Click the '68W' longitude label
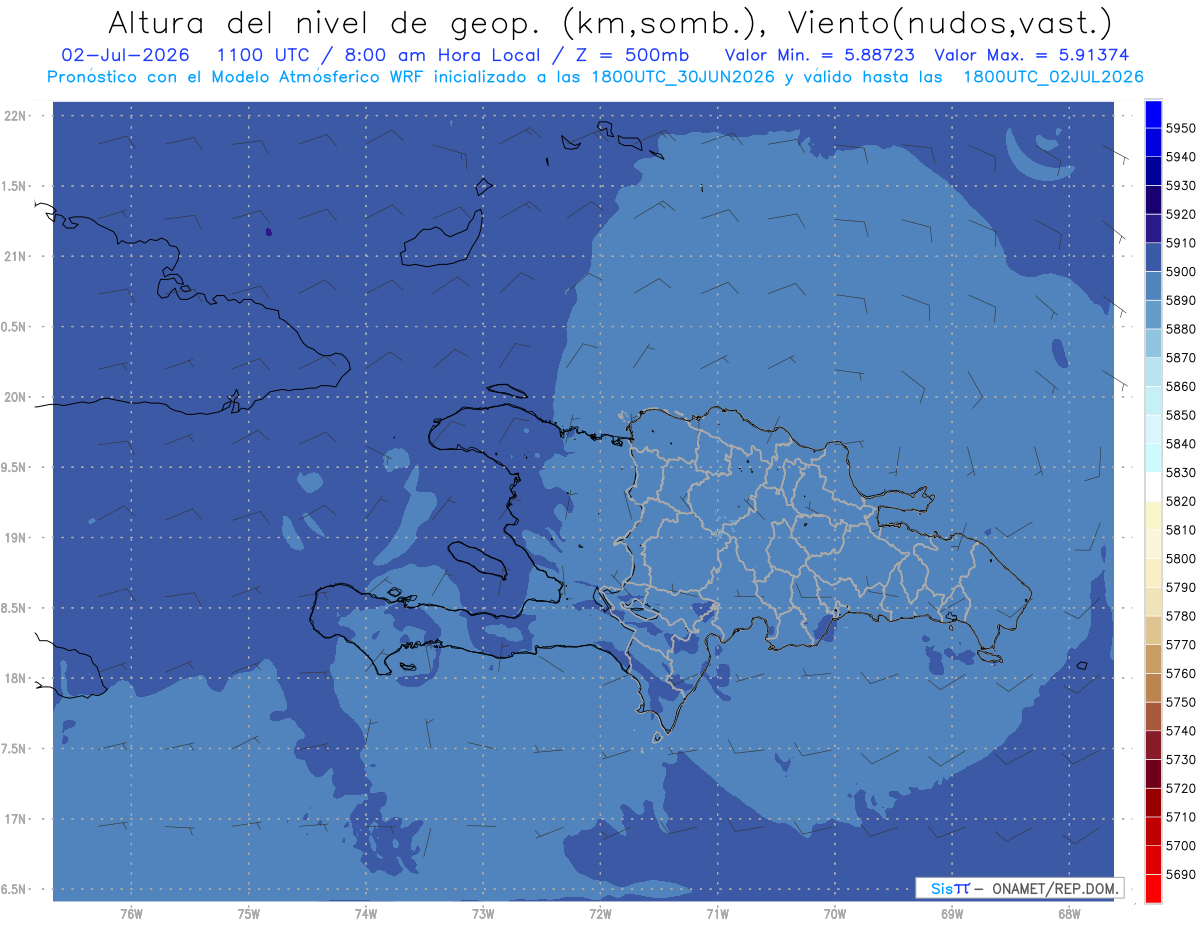The width and height of the screenshot is (1200, 927). point(1069,914)
